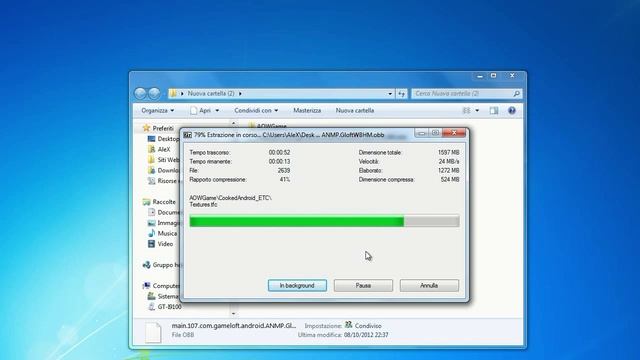Click Condiviso sharing status in details pane
This screenshot has width=640, height=360.
[368, 326]
